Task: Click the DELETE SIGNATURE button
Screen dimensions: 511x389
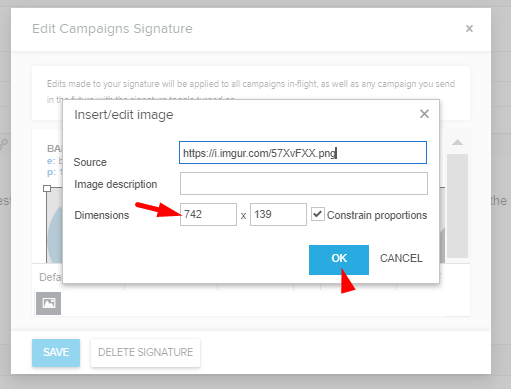Action: [x=145, y=353]
